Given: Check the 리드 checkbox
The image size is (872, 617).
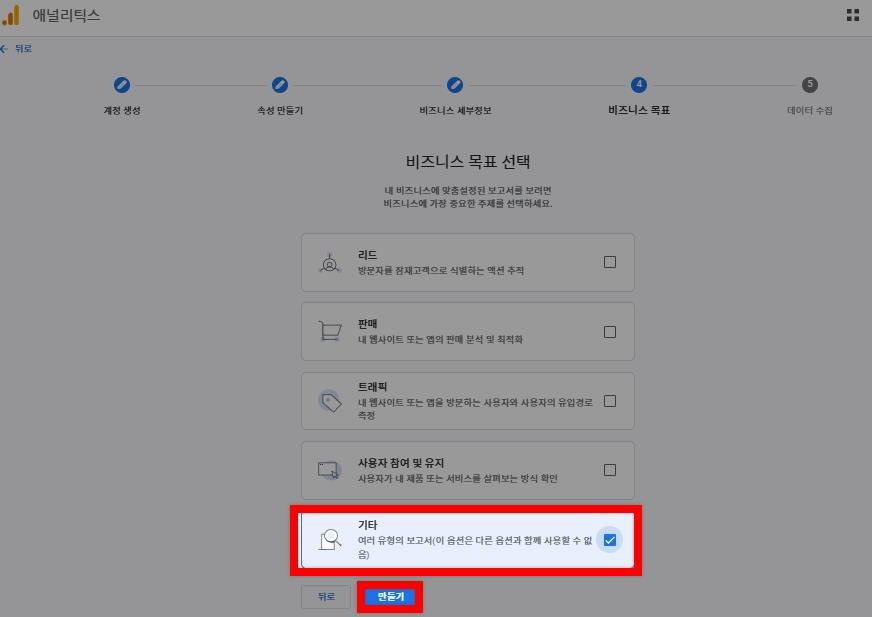Looking at the screenshot, I should tap(610, 262).
